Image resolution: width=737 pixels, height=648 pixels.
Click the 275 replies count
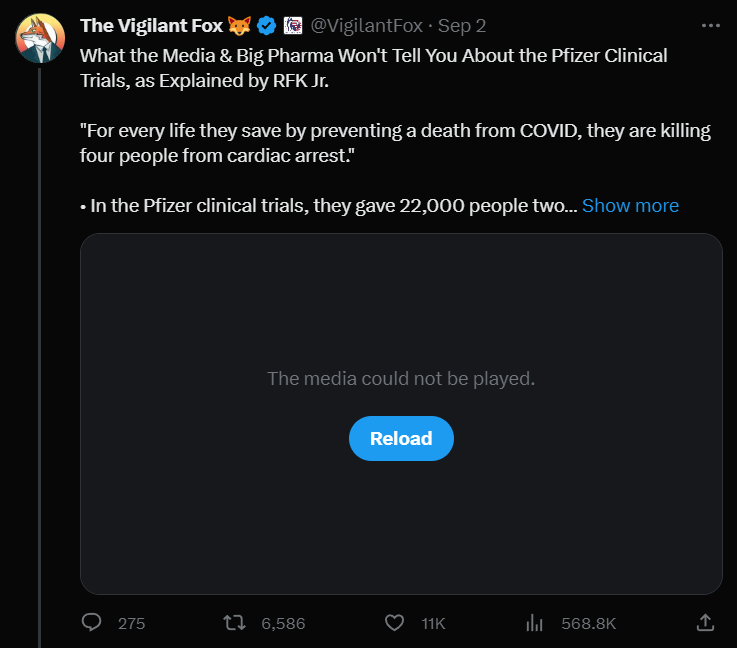[x=131, y=623]
